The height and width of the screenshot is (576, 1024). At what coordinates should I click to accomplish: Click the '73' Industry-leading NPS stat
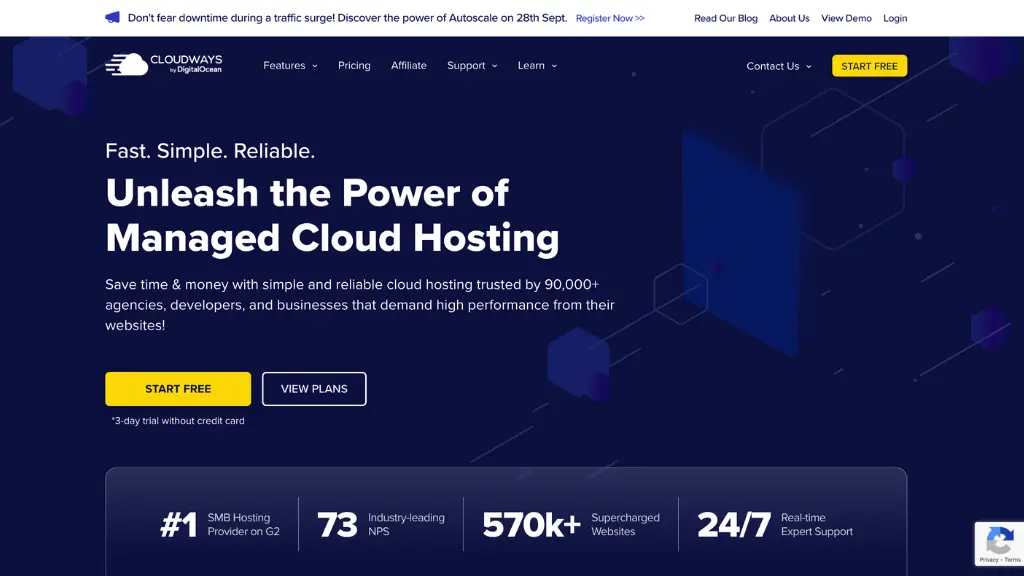click(x=381, y=524)
